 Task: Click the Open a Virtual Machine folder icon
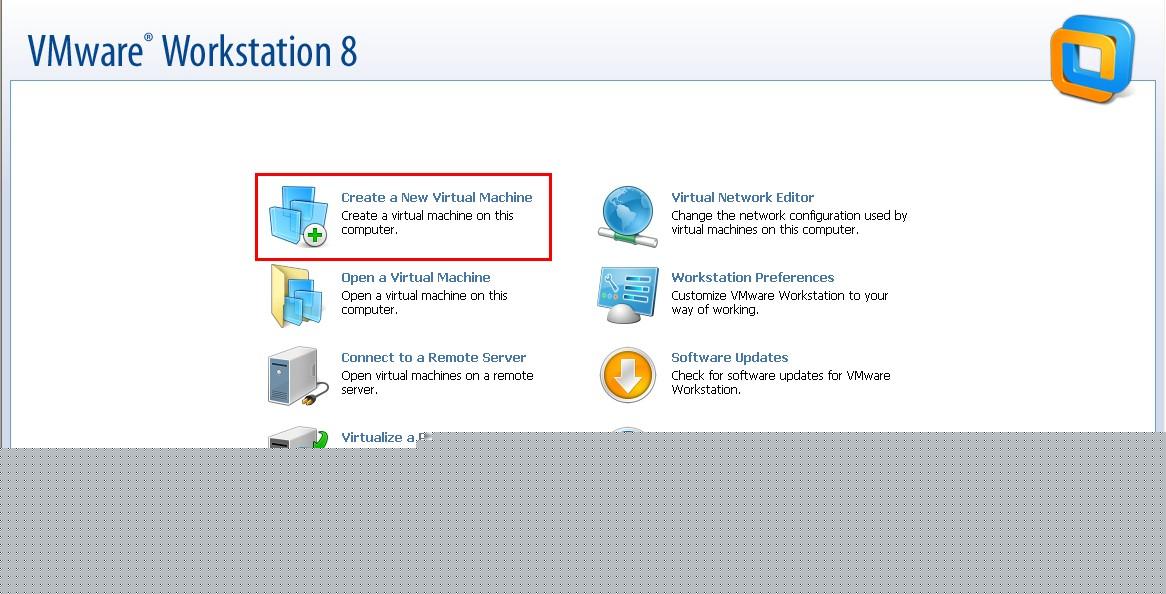[297, 295]
